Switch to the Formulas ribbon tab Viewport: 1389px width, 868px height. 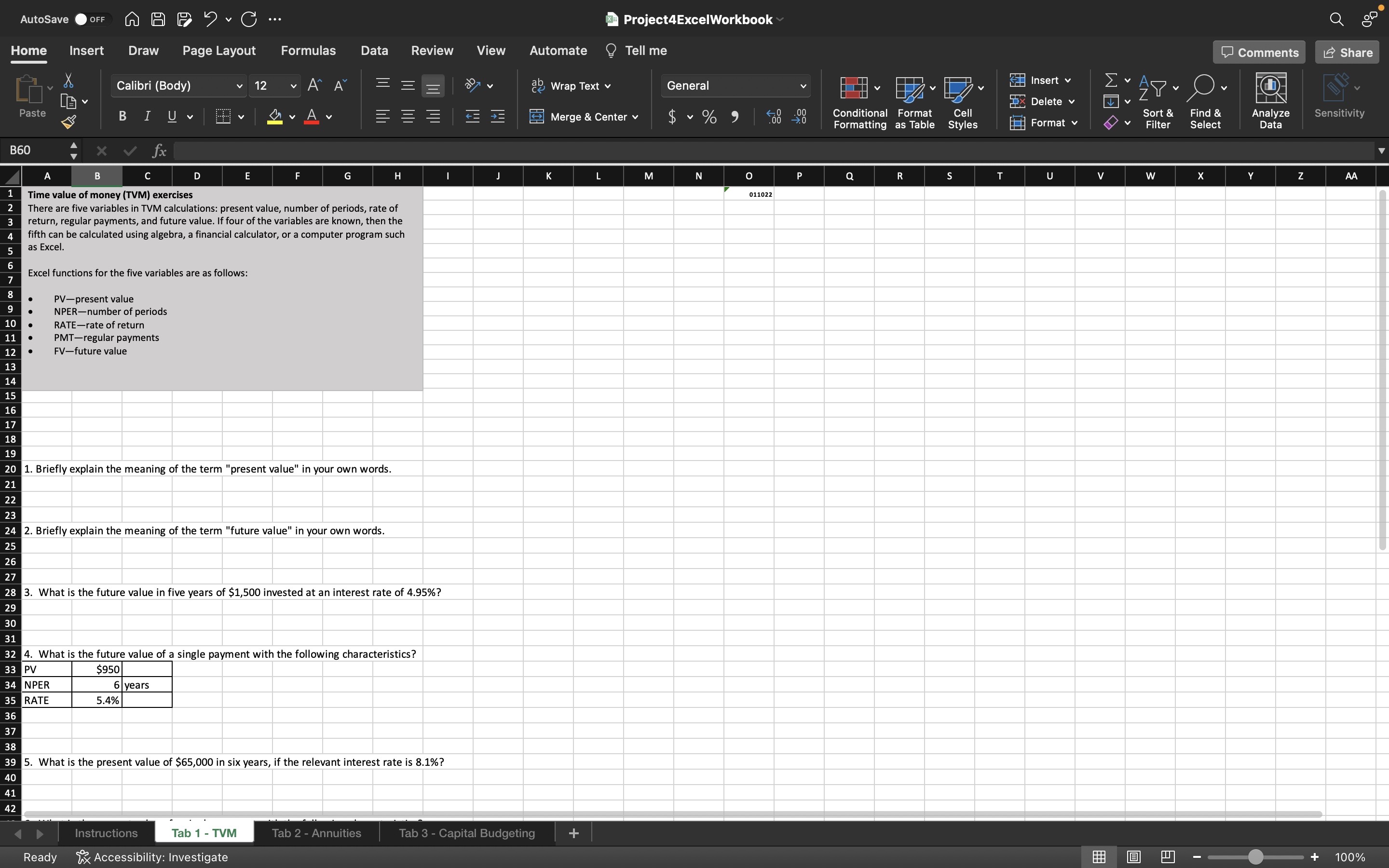point(308,51)
